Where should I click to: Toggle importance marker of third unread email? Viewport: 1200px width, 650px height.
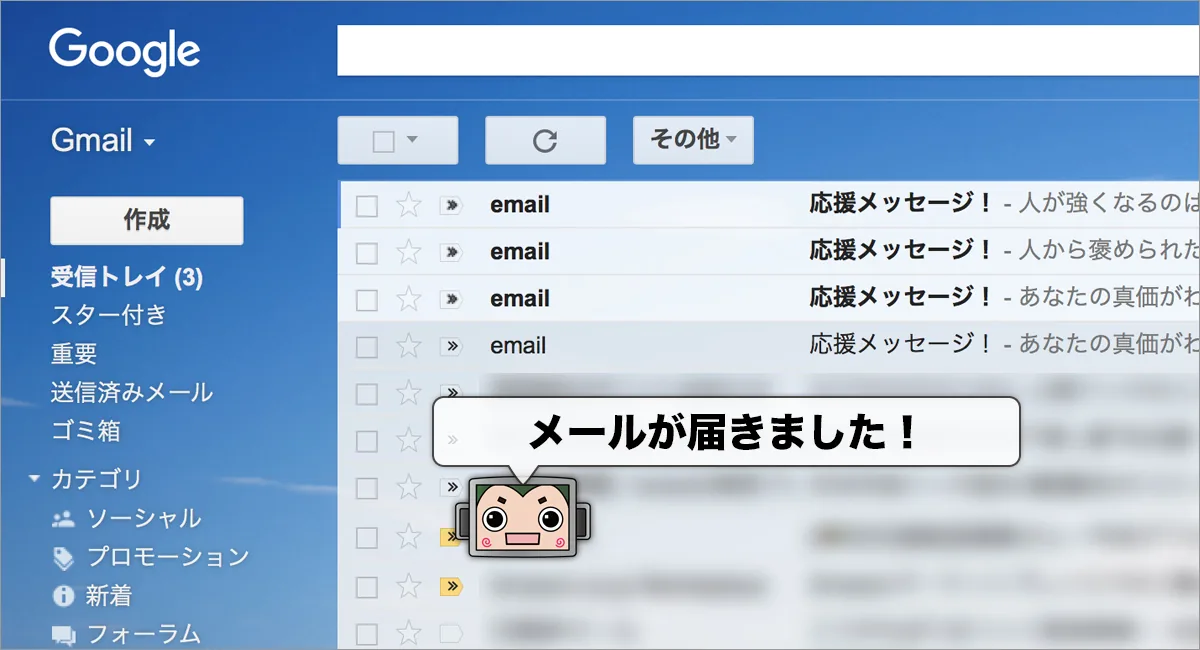451,299
